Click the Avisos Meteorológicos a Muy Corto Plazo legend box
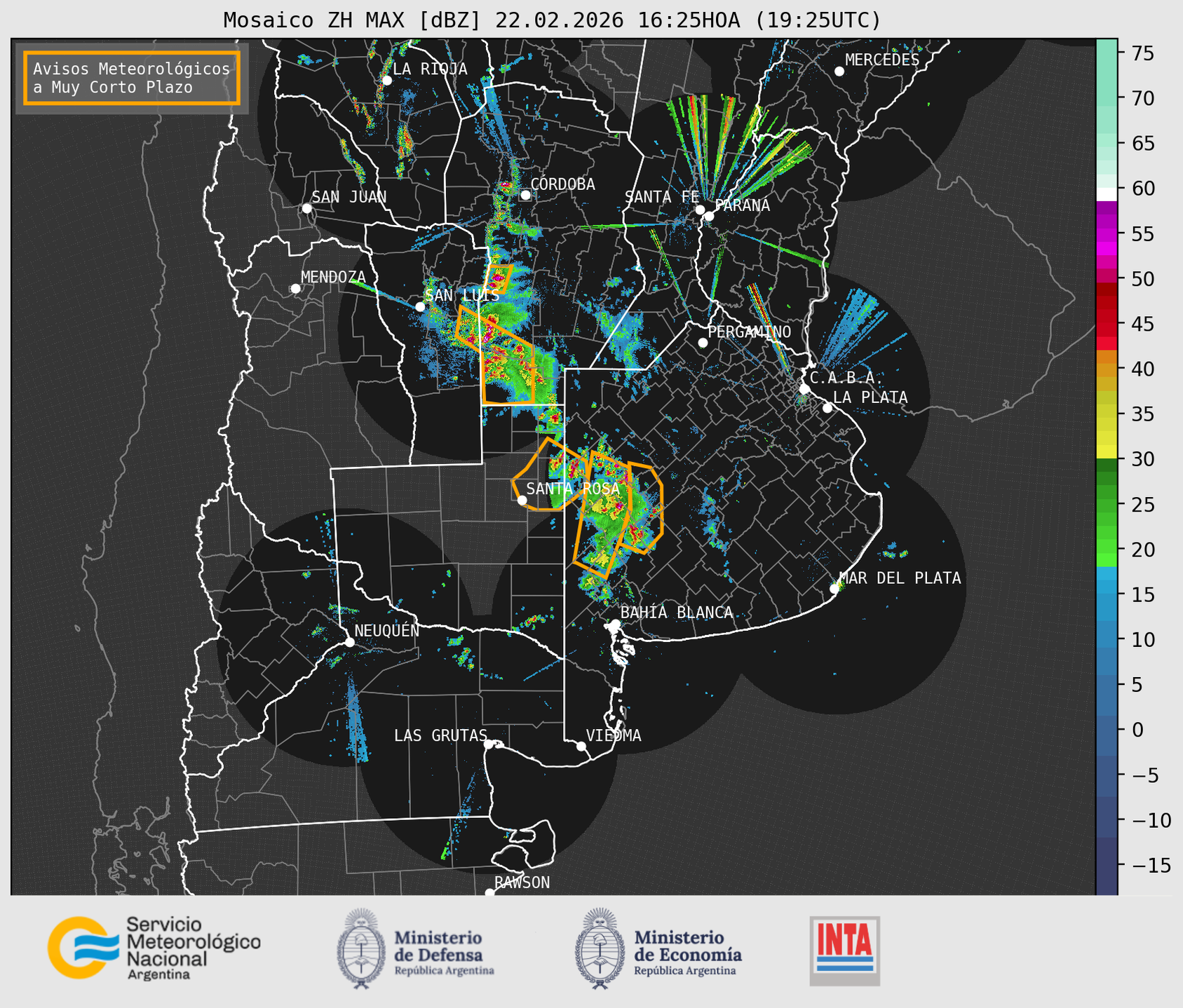The image size is (1183, 1008). tap(132, 78)
